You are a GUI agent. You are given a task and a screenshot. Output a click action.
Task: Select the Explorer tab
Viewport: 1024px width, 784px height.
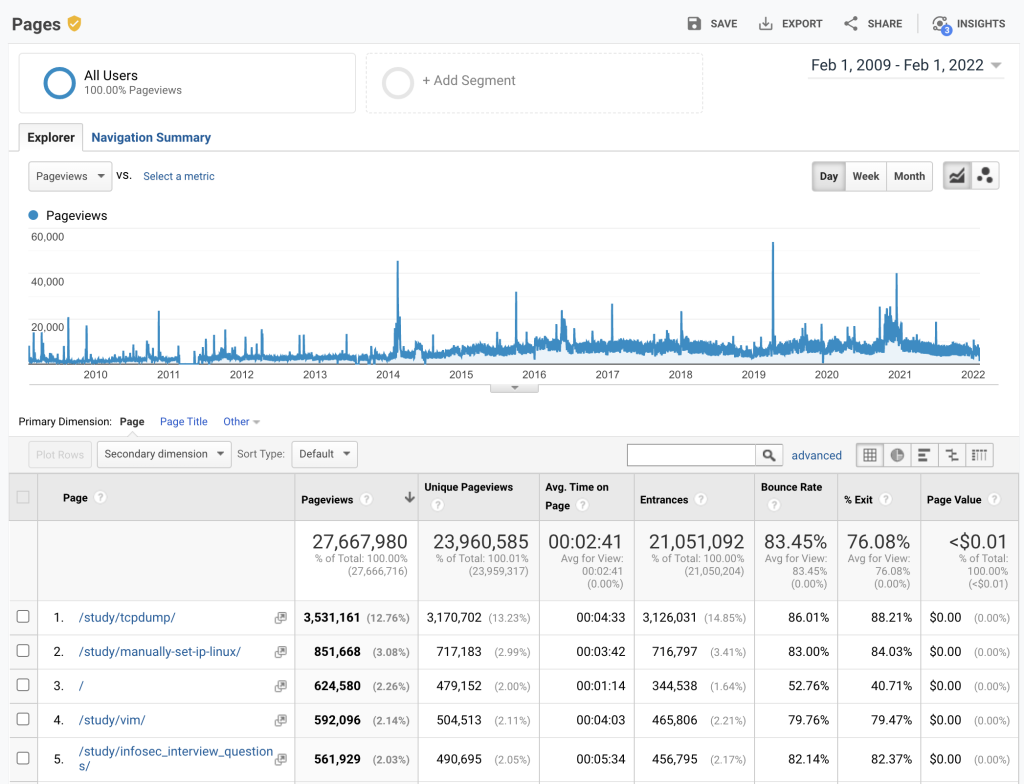50,137
